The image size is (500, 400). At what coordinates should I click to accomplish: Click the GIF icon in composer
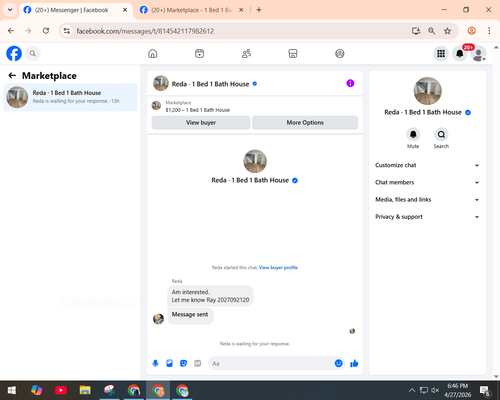pyautogui.click(x=198, y=363)
